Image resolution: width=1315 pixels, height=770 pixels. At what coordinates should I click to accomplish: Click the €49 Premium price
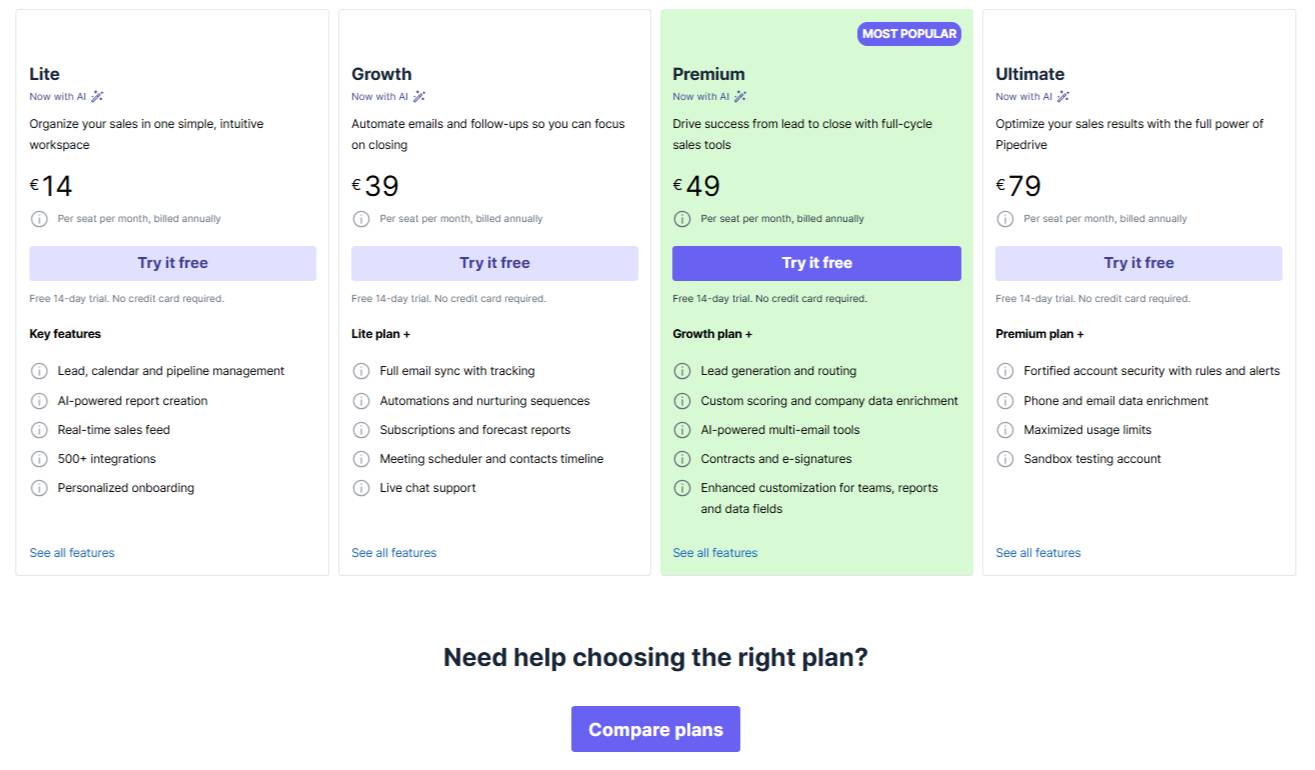coord(696,185)
